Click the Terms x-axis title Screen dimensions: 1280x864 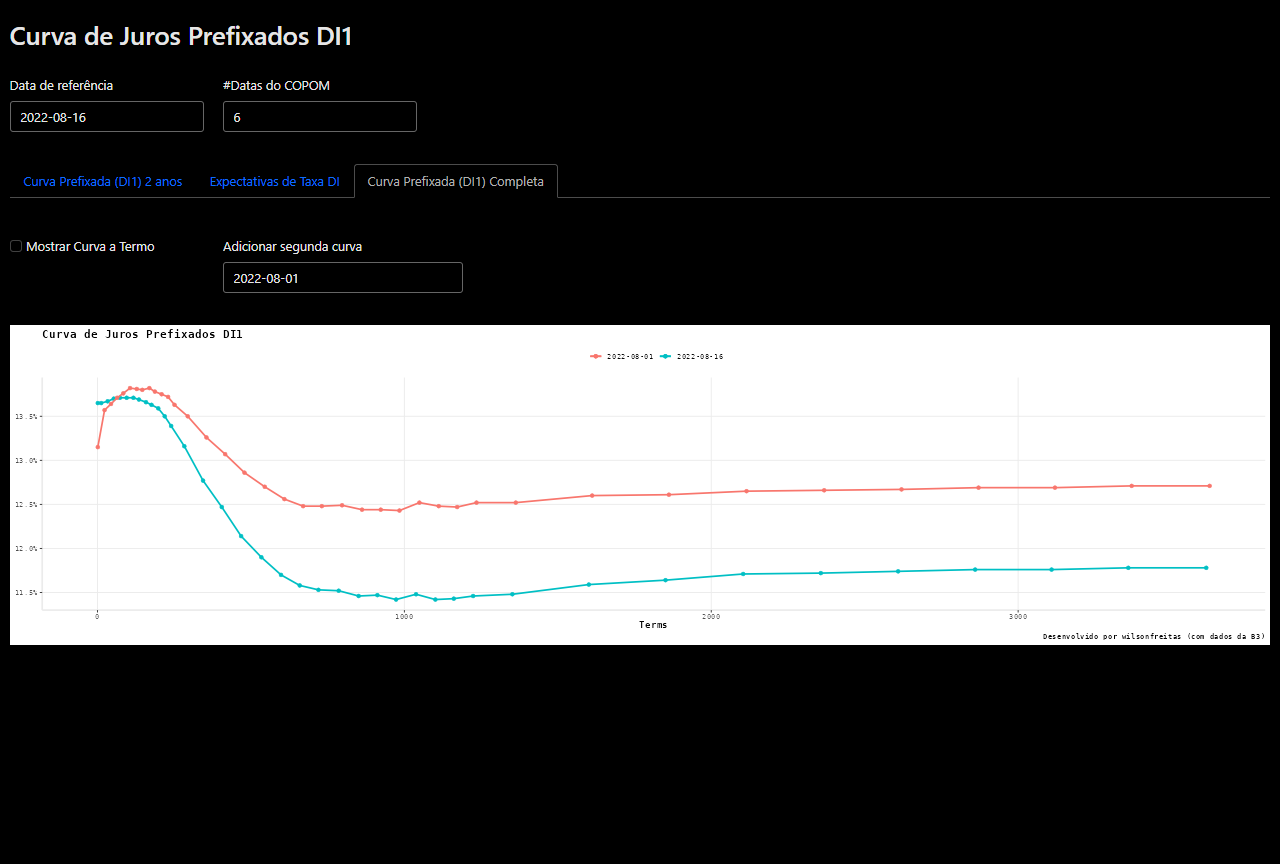pos(653,625)
